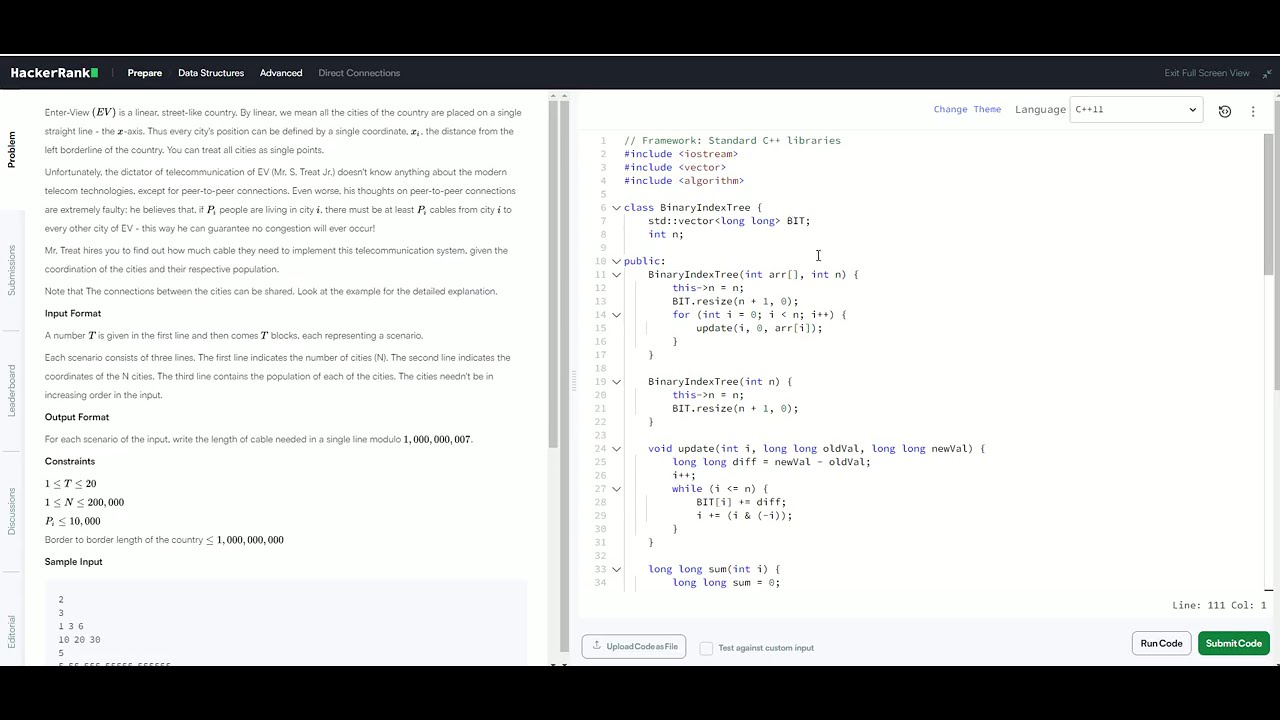Click the Submit Code button
Viewport: 1280px width, 720px height.
click(x=1234, y=644)
